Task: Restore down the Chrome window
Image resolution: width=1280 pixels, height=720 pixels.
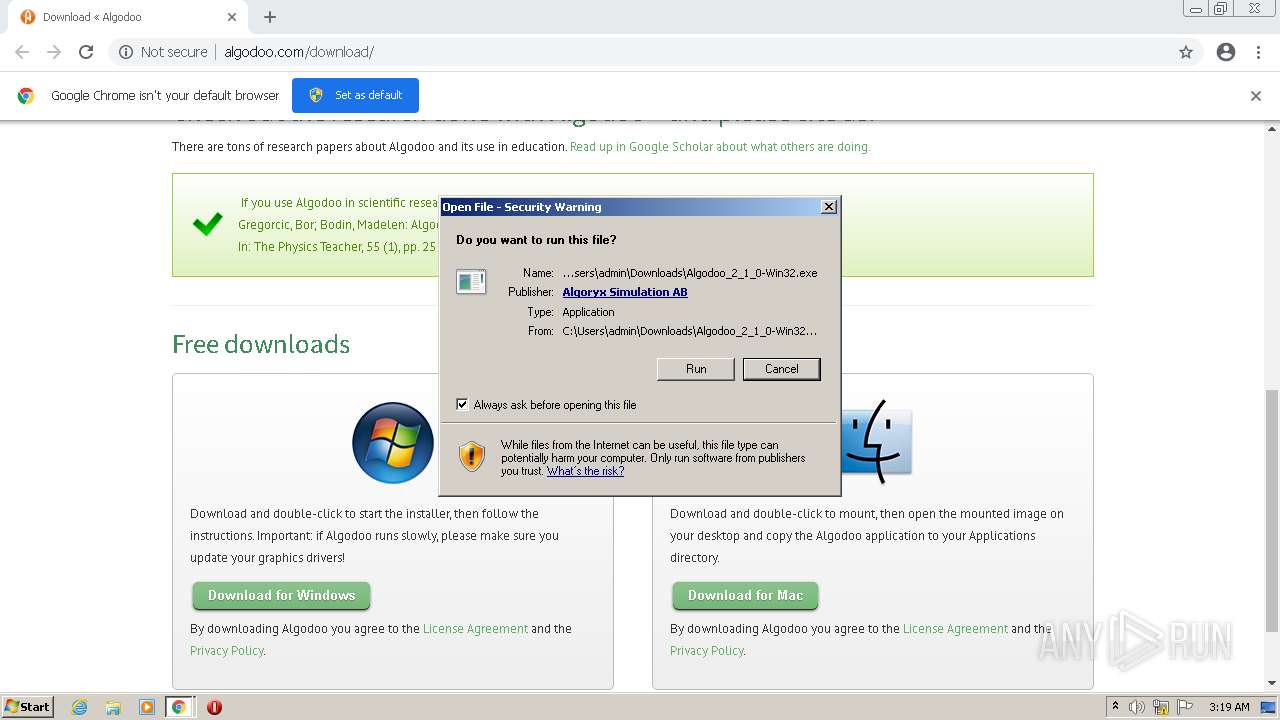Action: [x=1221, y=8]
